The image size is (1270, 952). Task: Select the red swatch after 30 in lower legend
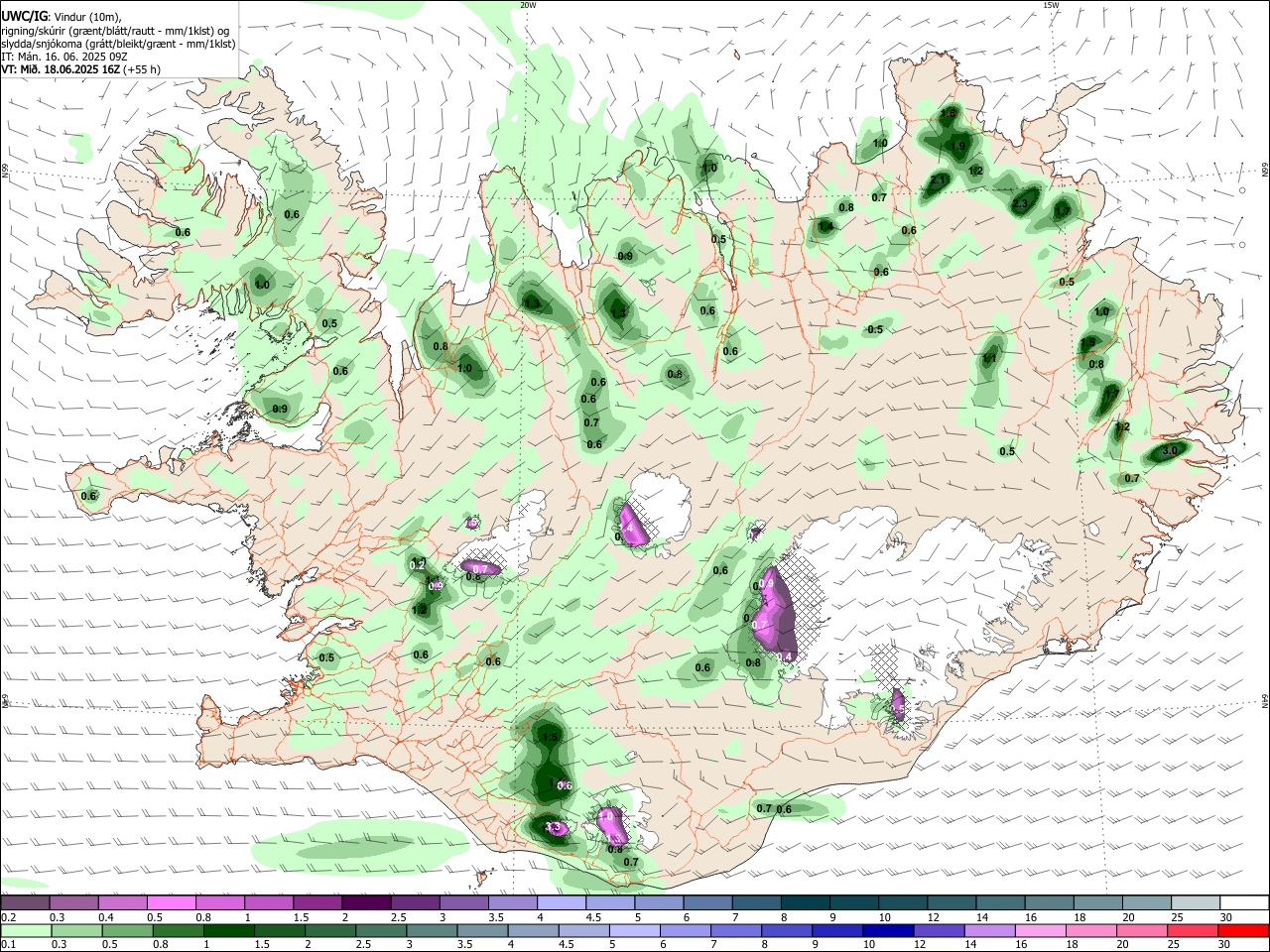click(1244, 930)
